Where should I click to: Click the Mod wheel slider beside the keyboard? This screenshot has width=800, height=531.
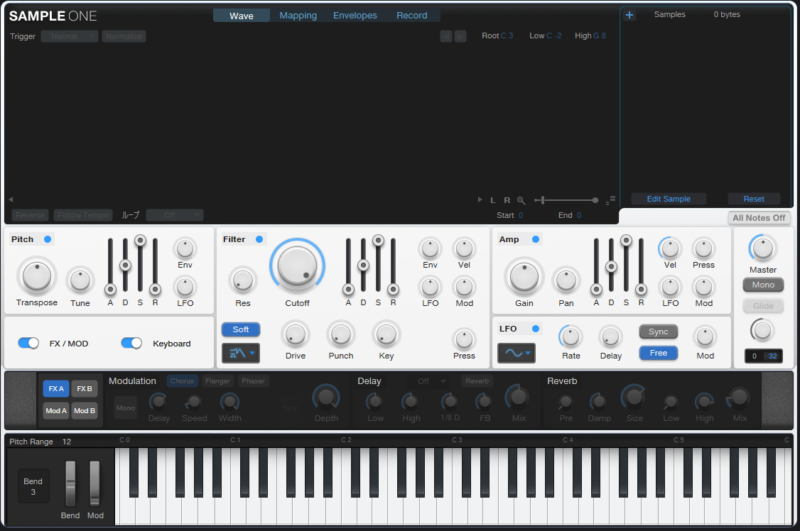point(95,483)
